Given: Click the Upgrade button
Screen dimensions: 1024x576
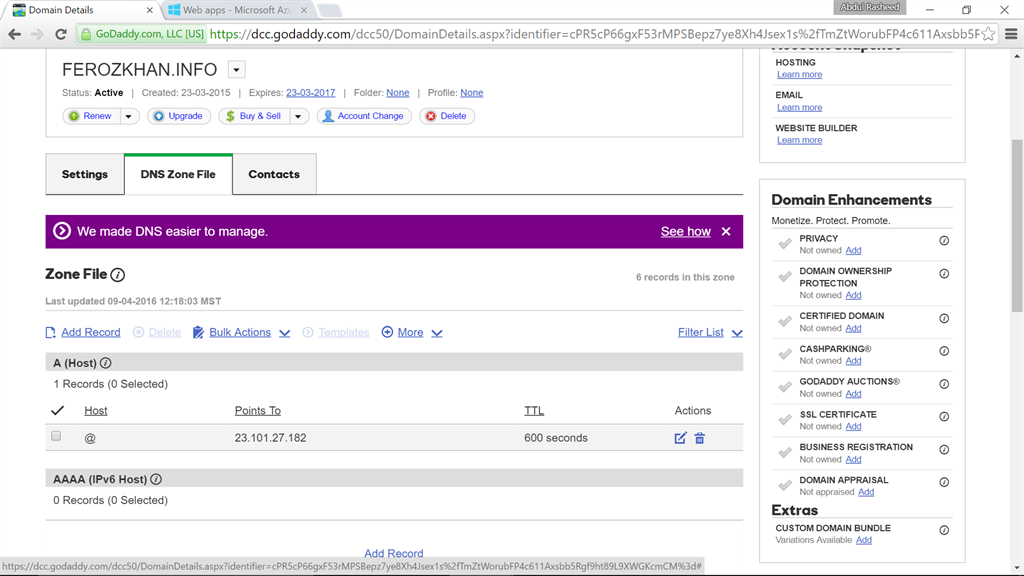Looking at the screenshot, I should tap(178, 116).
